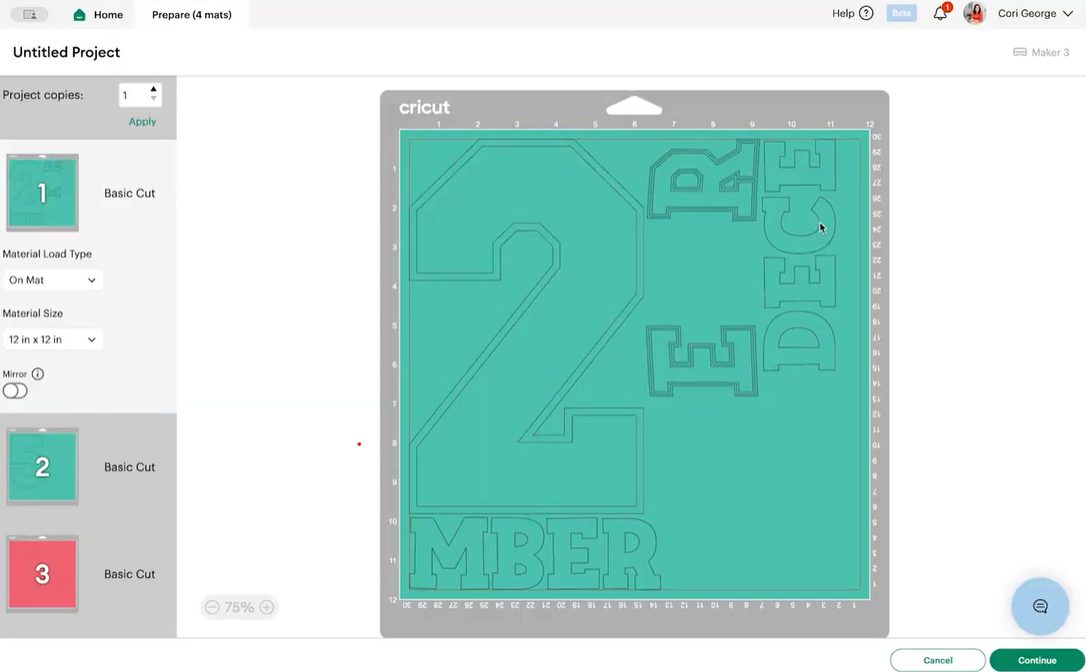Select mat 2 thumbnail
Screen dimensions: 1086x672
[x=42, y=466]
